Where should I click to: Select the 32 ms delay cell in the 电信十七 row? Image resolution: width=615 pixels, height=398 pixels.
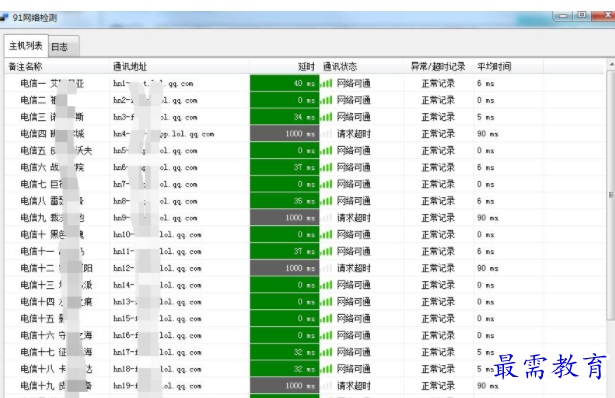(x=284, y=352)
